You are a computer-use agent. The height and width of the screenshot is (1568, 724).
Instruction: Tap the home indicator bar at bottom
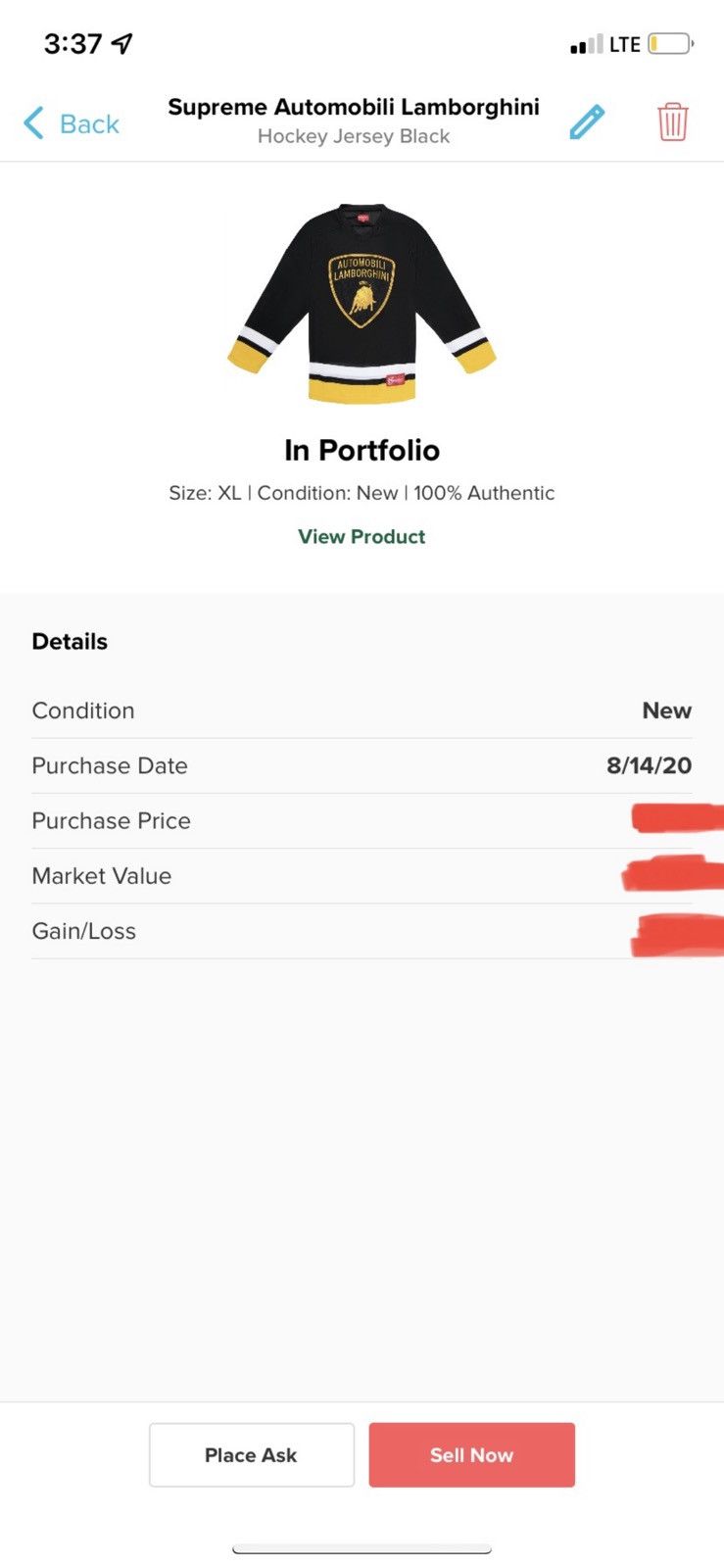[x=362, y=1549]
